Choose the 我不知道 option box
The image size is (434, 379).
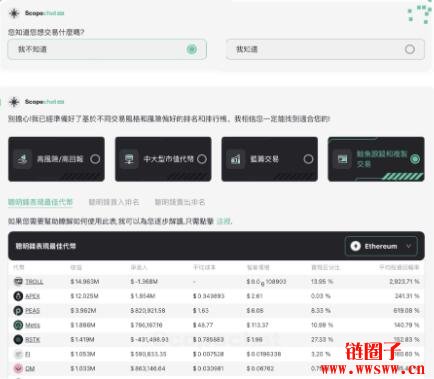[x=107, y=49]
